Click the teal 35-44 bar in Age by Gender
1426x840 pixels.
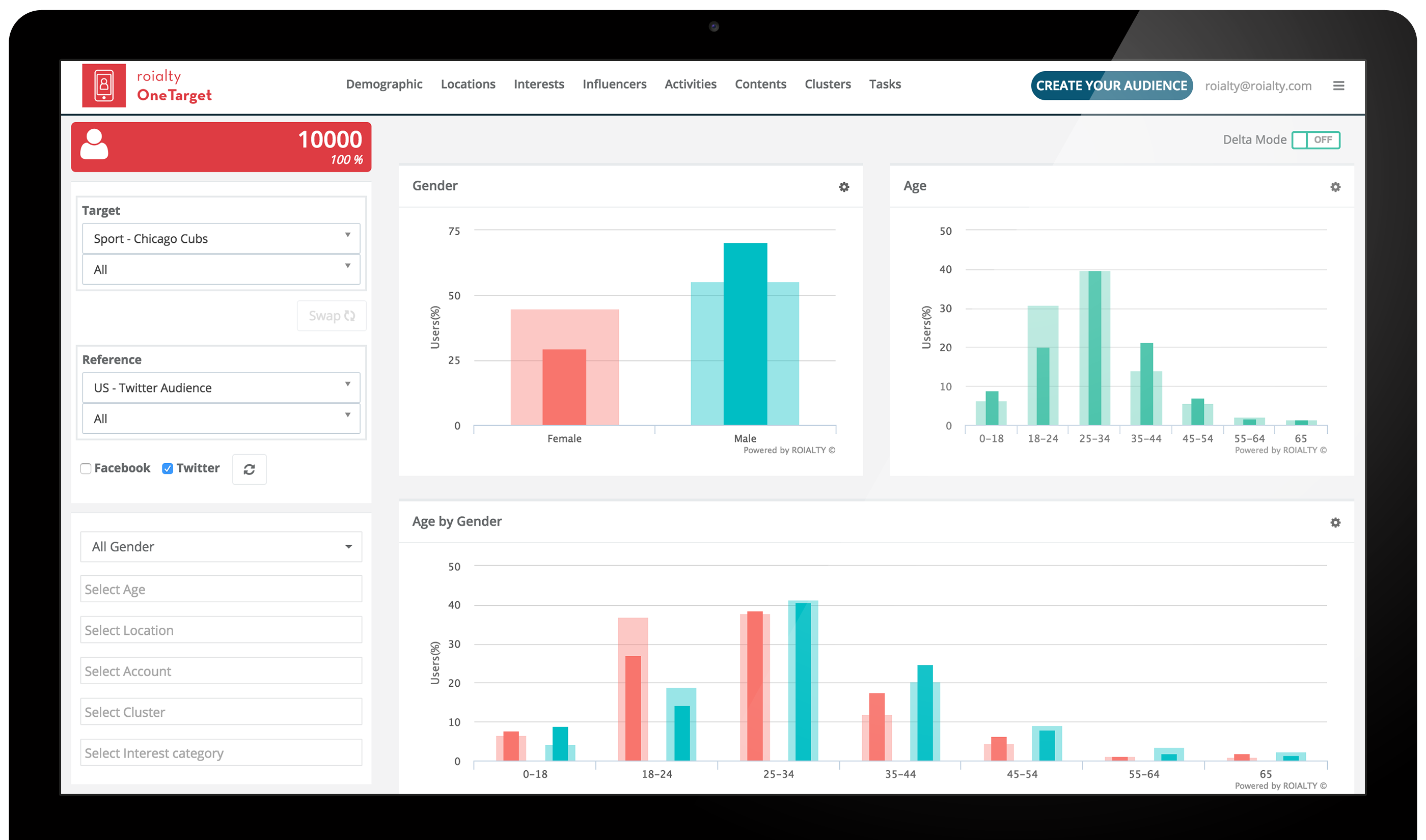pyautogui.click(x=924, y=713)
